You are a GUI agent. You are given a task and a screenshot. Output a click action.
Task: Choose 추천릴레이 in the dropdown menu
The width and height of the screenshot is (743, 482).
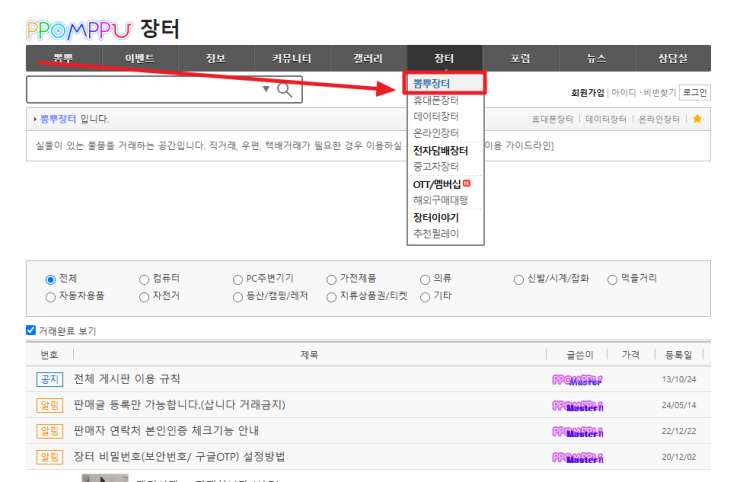(x=436, y=234)
